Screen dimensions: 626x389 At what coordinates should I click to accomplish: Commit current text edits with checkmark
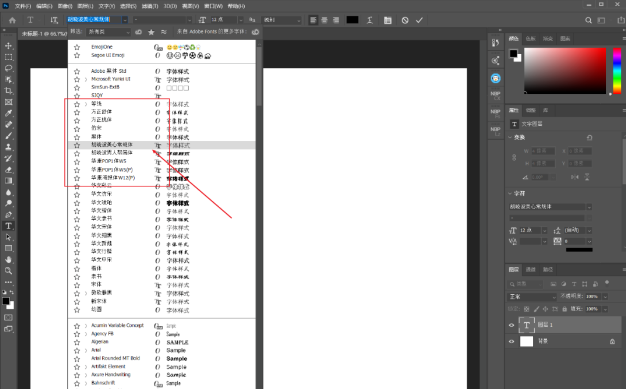(419, 20)
